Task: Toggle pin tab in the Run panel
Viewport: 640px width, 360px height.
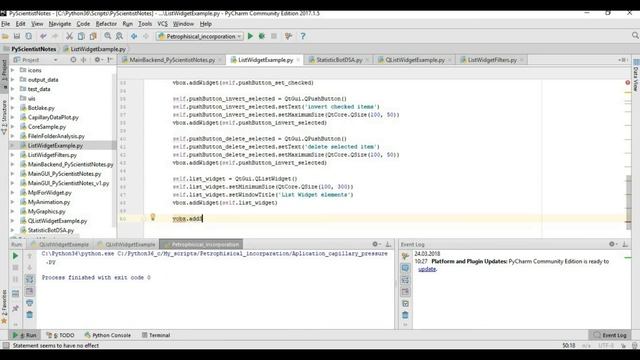Action: pyautogui.click(x=15, y=309)
